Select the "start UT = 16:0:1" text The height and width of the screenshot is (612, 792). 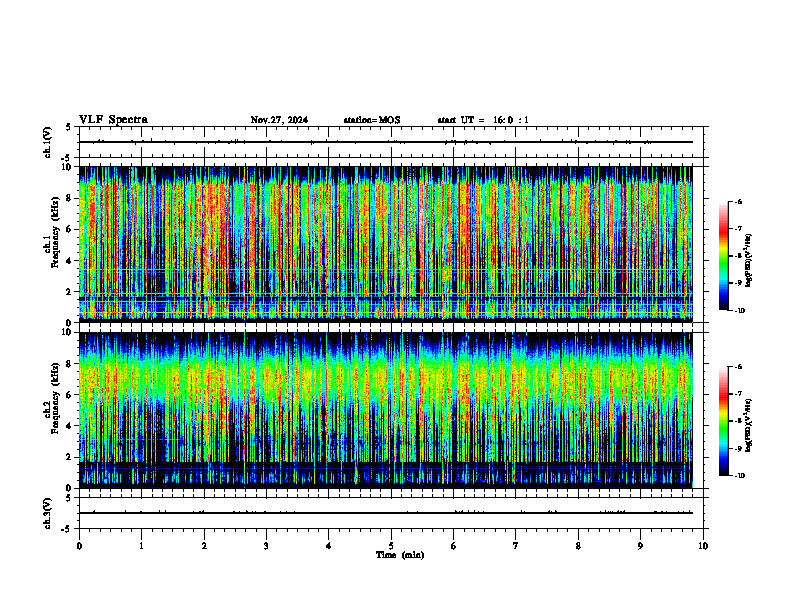click(483, 120)
